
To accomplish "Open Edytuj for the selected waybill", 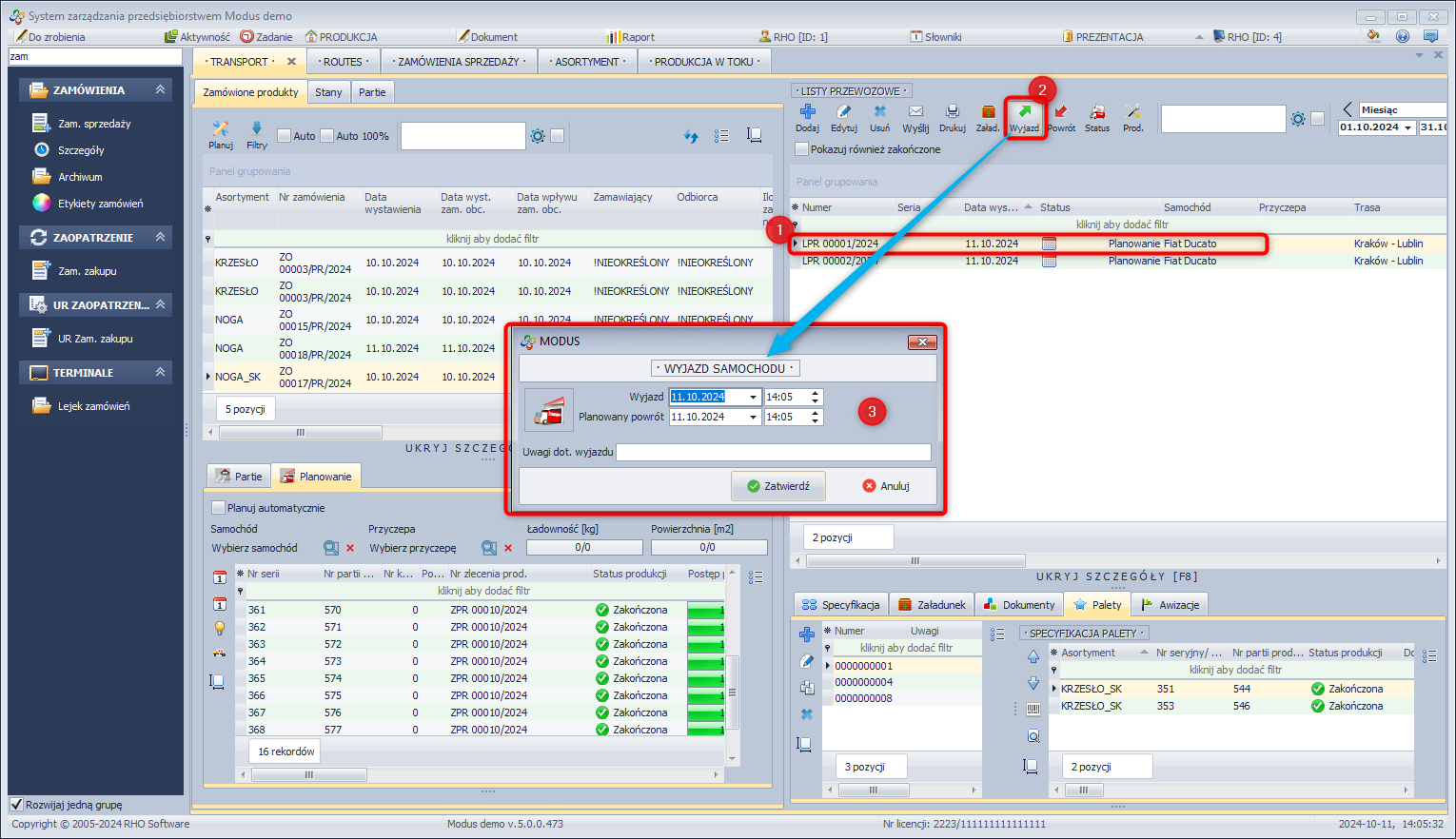I will point(843,117).
